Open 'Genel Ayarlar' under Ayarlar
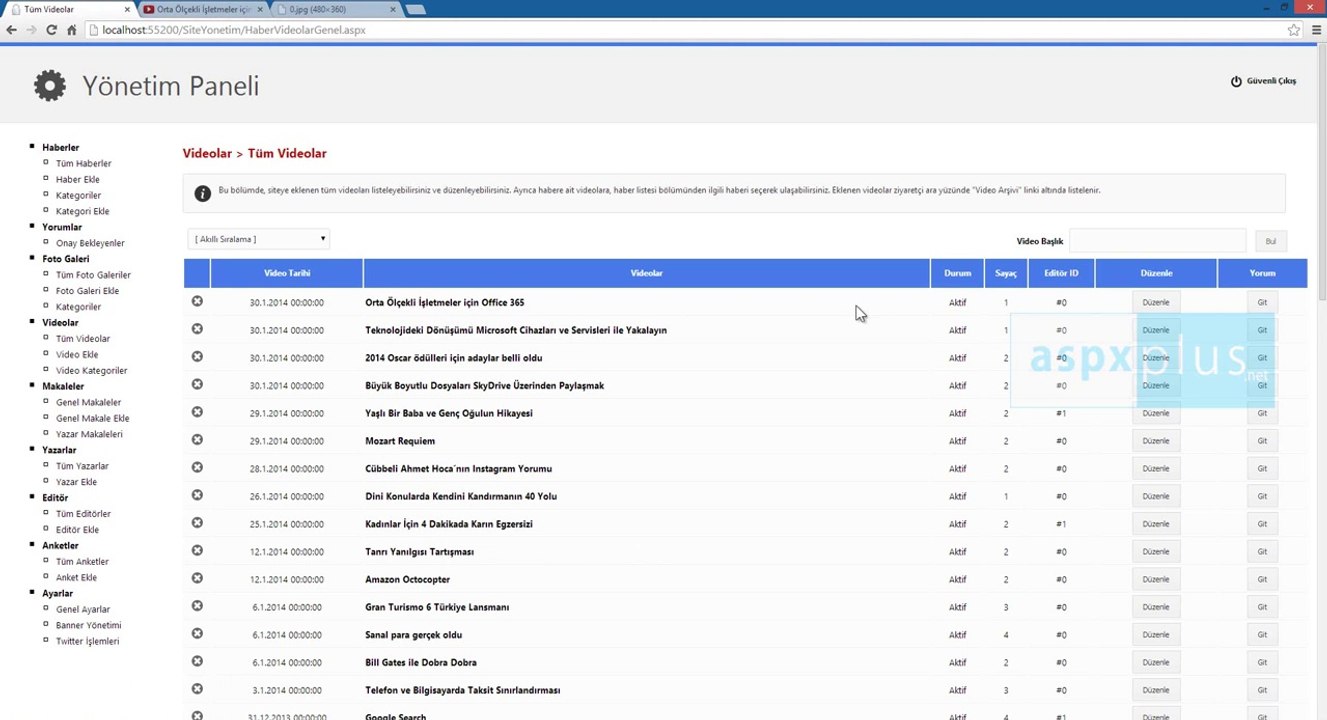1327x720 pixels. coord(83,609)
